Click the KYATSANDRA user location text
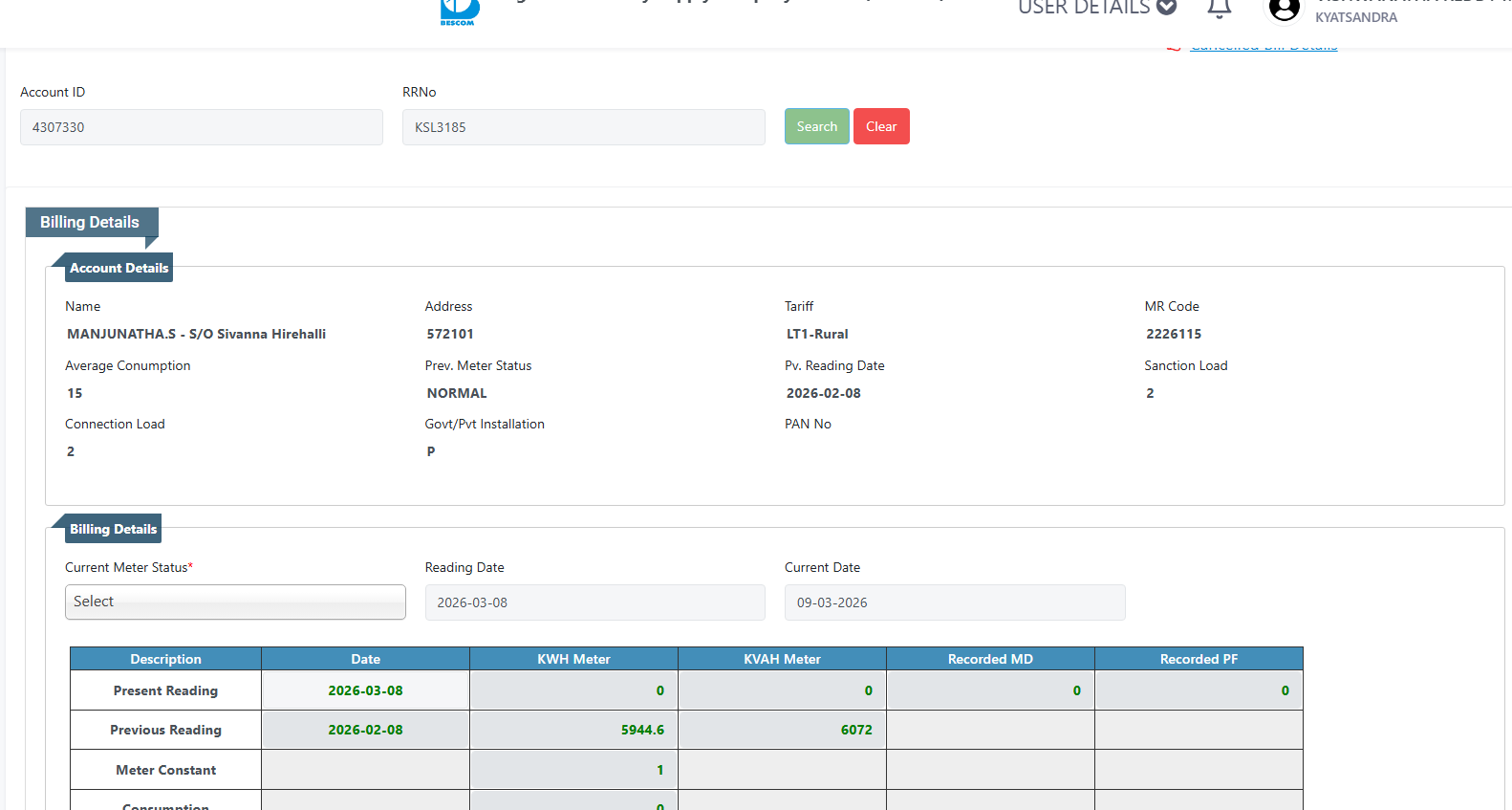The height and width of the screenshot is (810, 1512). coord(1355,17)
